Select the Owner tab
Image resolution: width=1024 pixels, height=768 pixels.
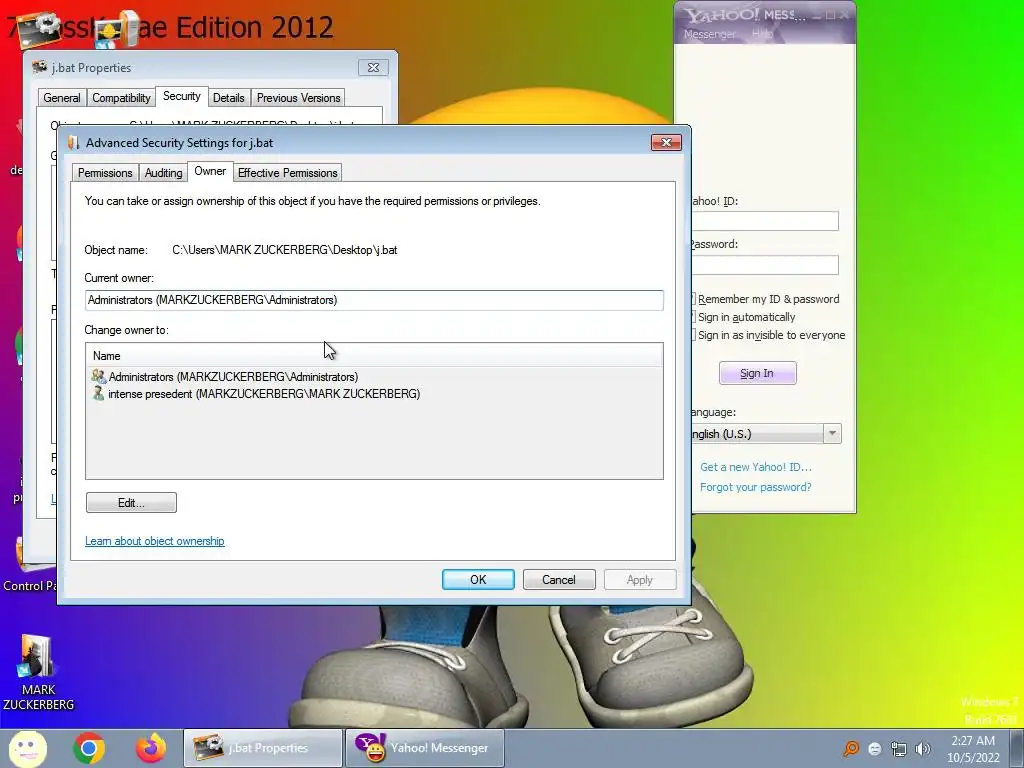point(210,171)
